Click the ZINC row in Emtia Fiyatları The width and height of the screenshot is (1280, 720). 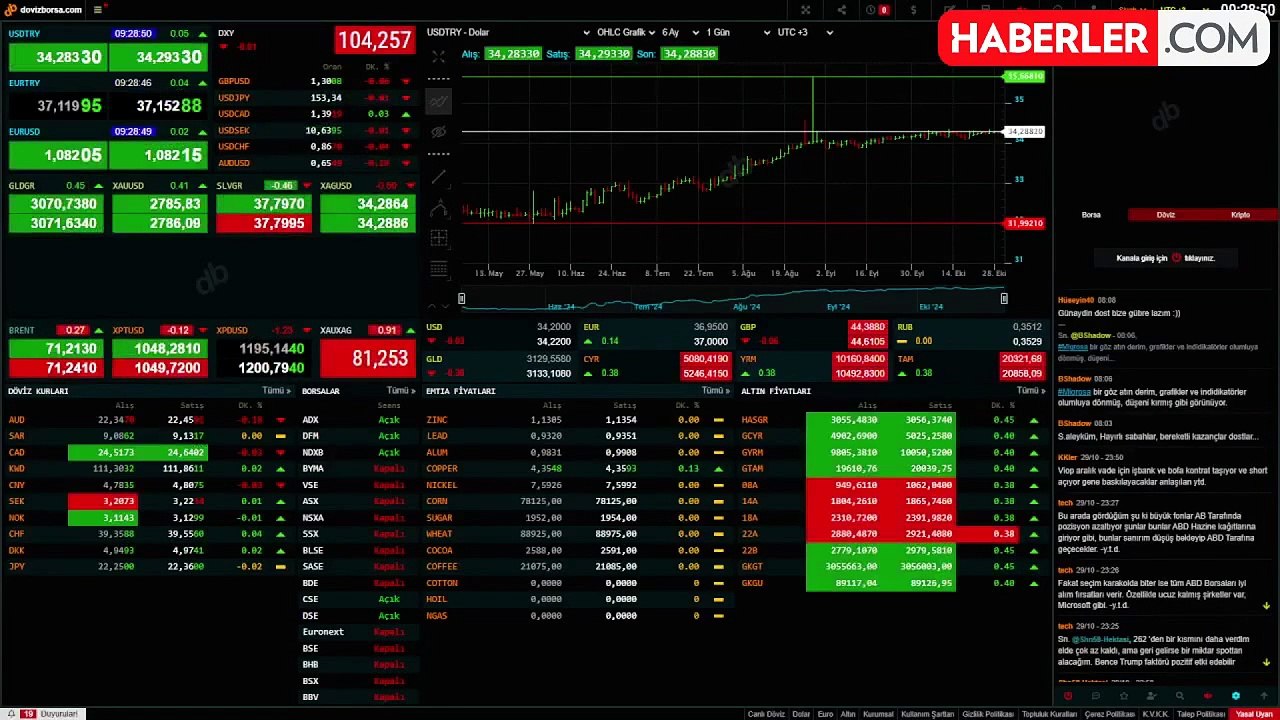[579, 420]
